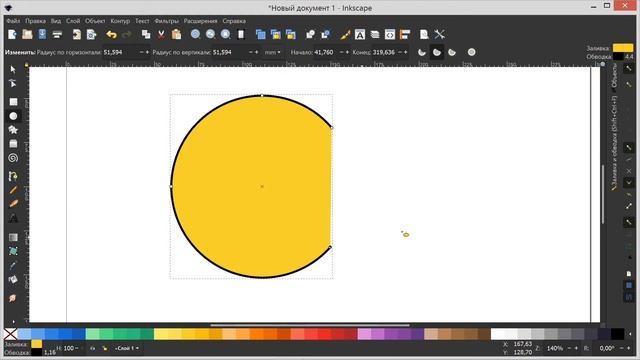Zoom to fit page icon
This screenshot has width=640, height=360.
tap(226, 35)
